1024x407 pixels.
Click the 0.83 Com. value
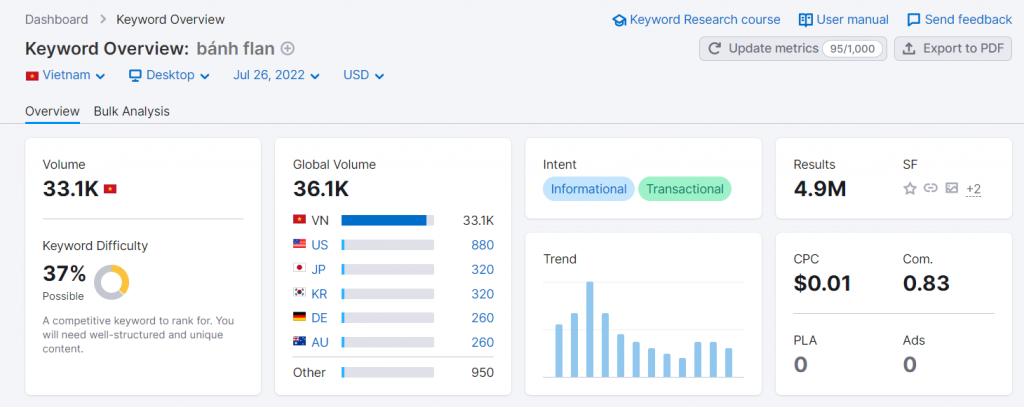(x=926, y=284)
